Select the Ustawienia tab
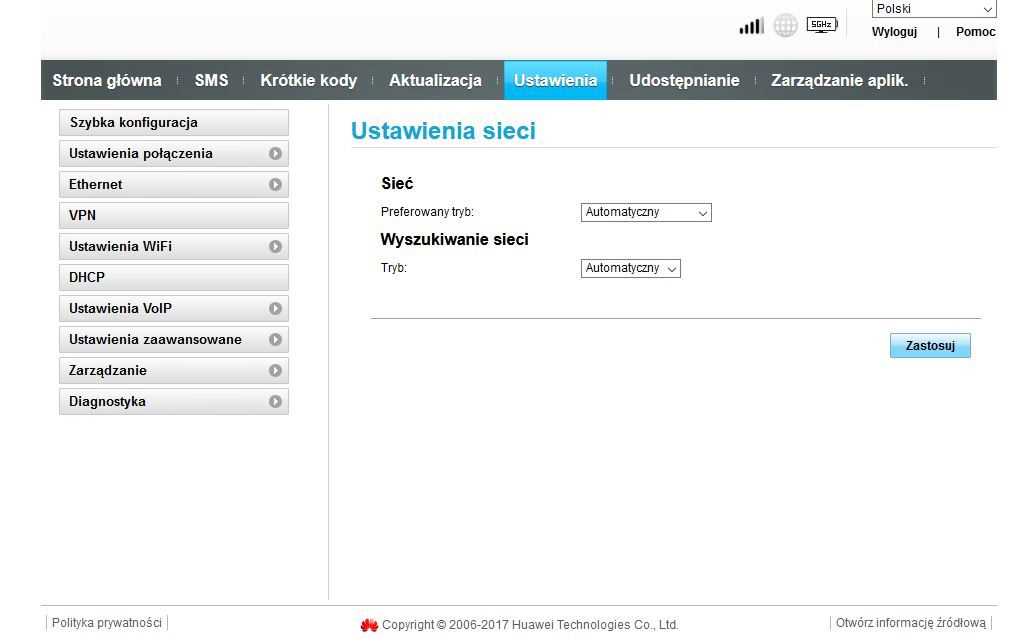This screenshot has height=643, width=1022. click(555, 80)
